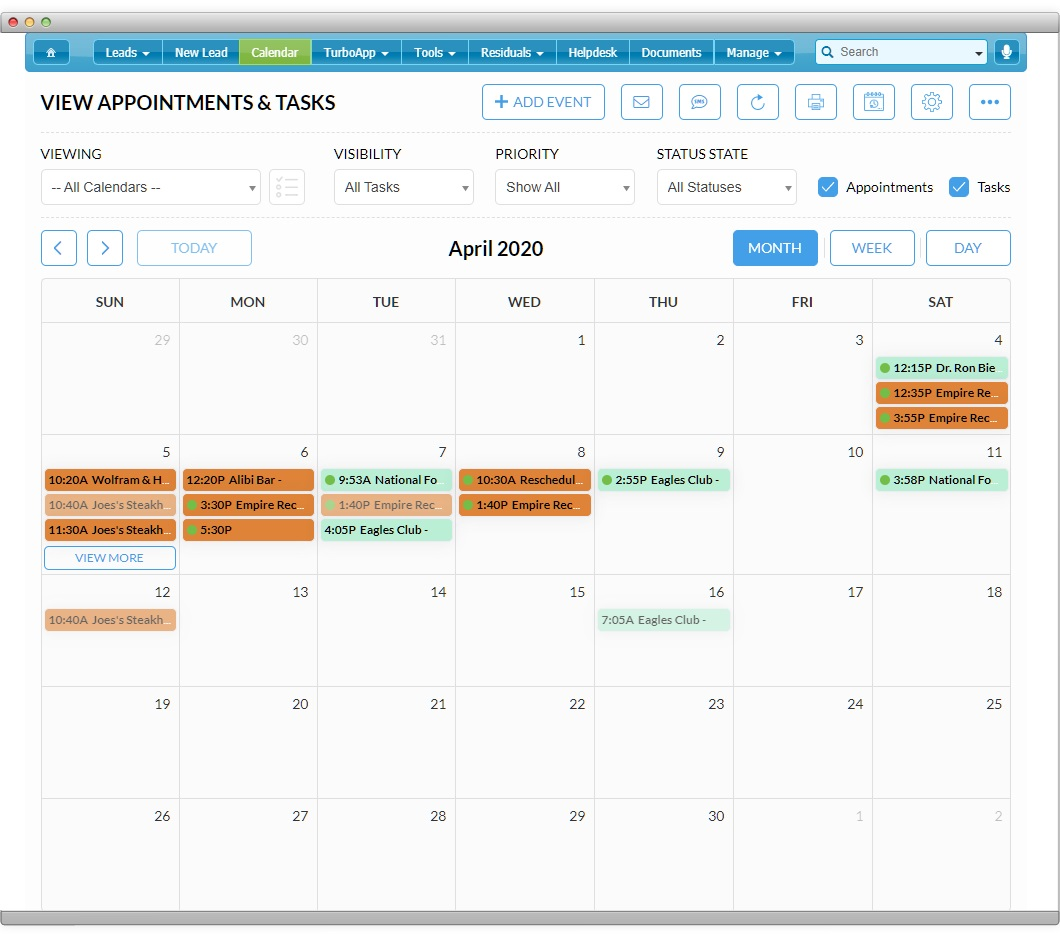Click the SMS chat bubble icon
The width and height of the screenshot is (1060, 934).
coord(699,101)
